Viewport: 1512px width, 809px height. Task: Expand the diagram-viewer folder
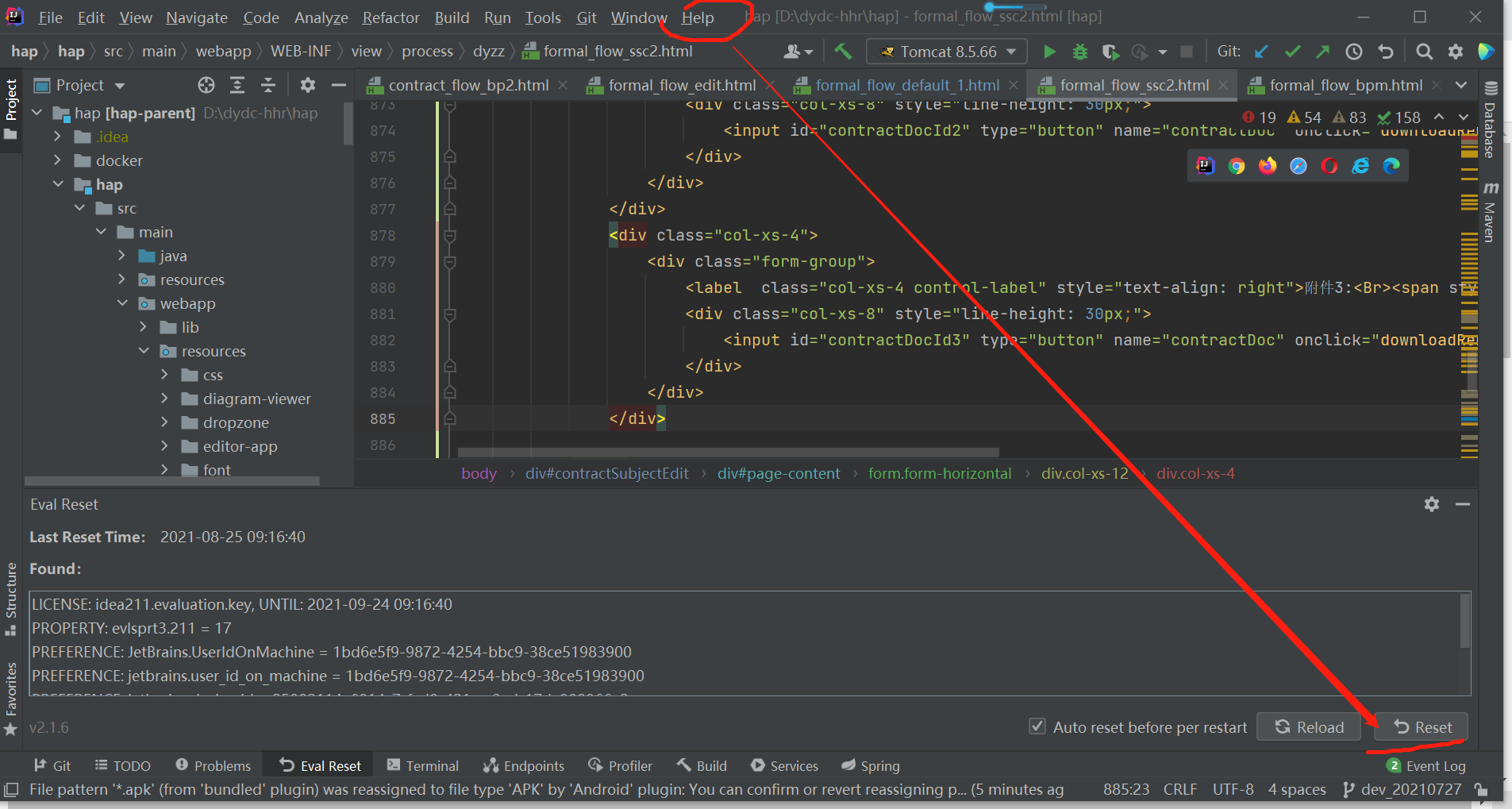coord(164,399)
